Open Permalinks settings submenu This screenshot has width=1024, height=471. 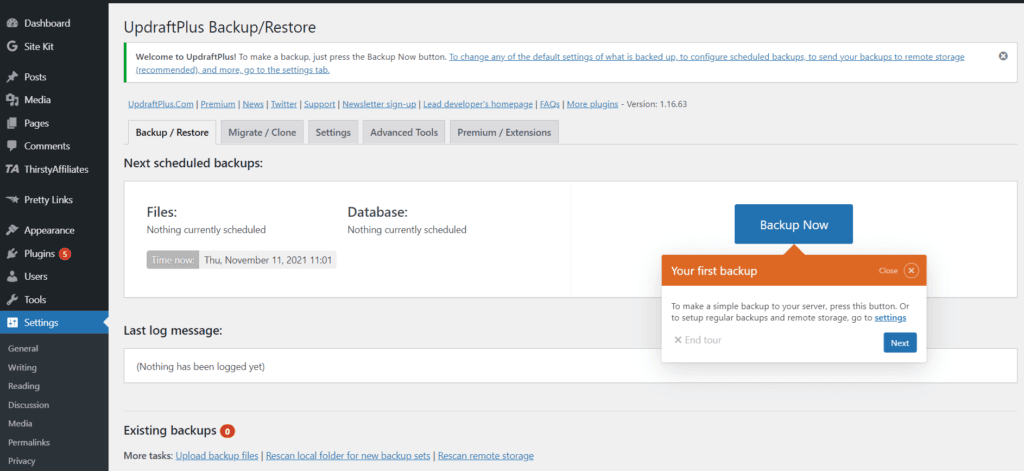coord(29,442)
